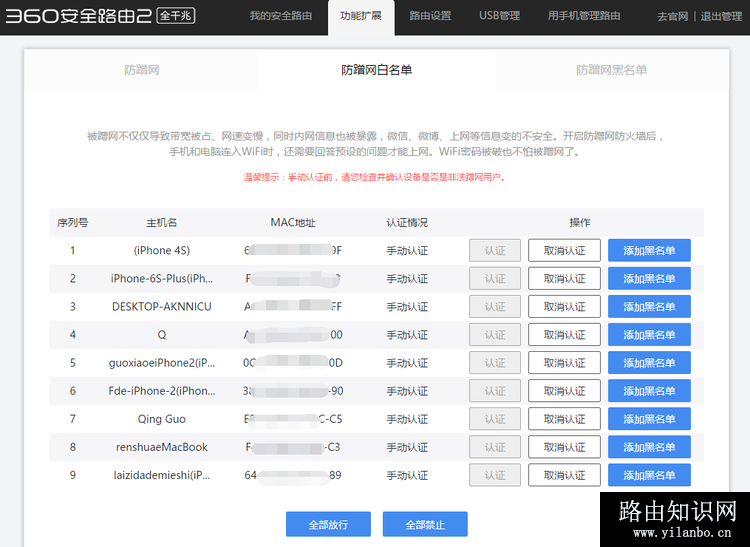Image resolution: width=750 pixels, height=547 pixels.
Task: Click the 全部放行 button
Action: (328, 525)
